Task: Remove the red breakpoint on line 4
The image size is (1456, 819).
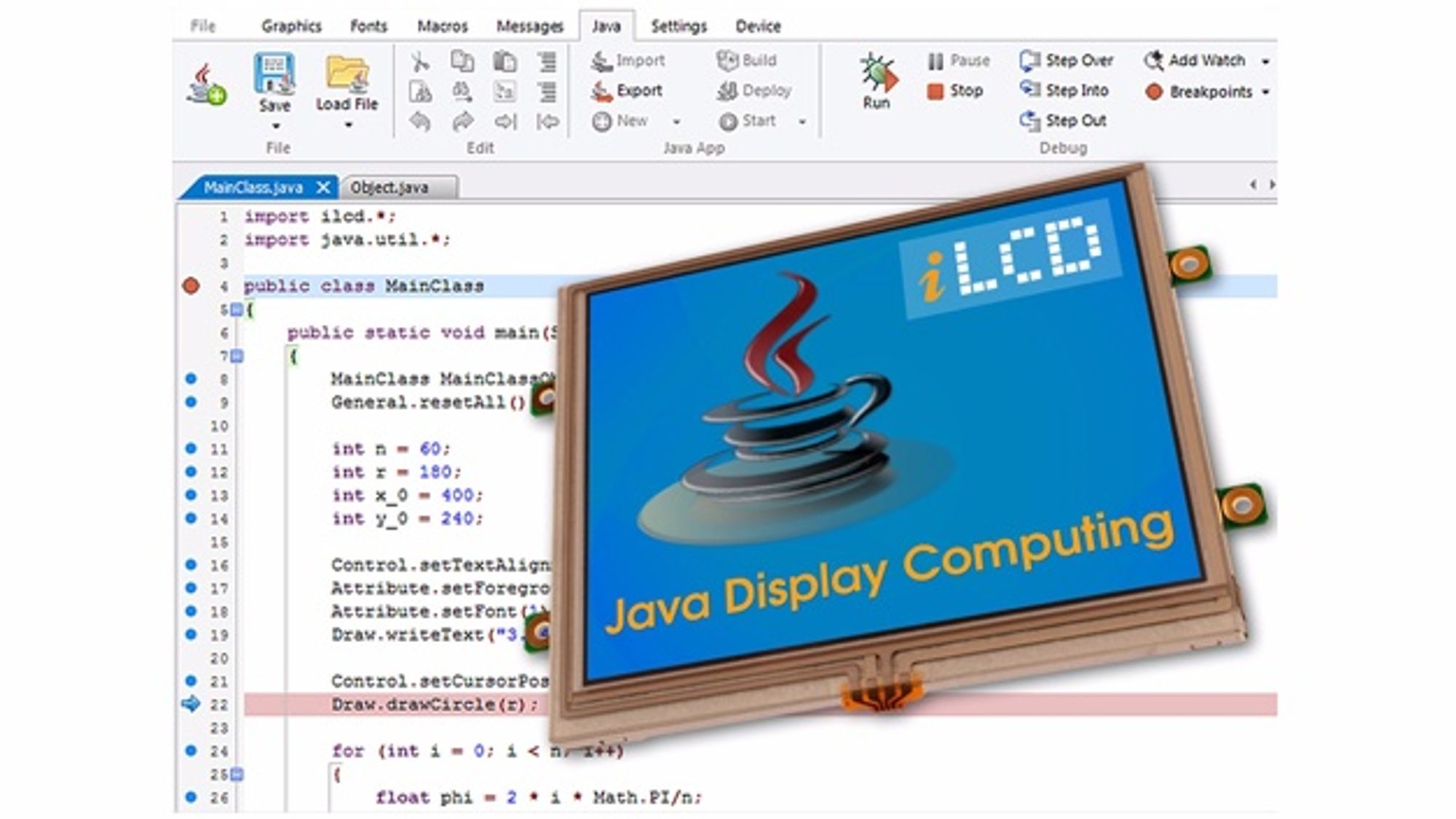Action: coord(191,285)
